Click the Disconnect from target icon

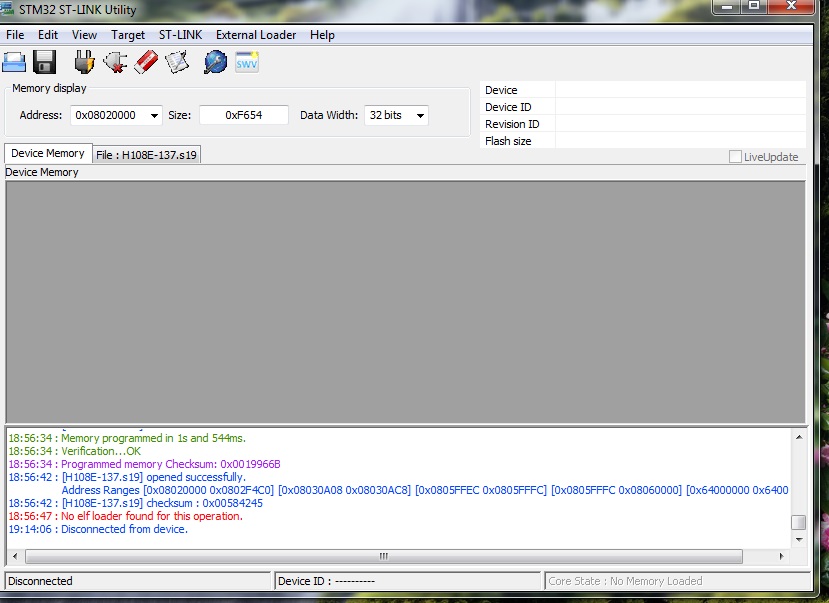click(114, 63)
